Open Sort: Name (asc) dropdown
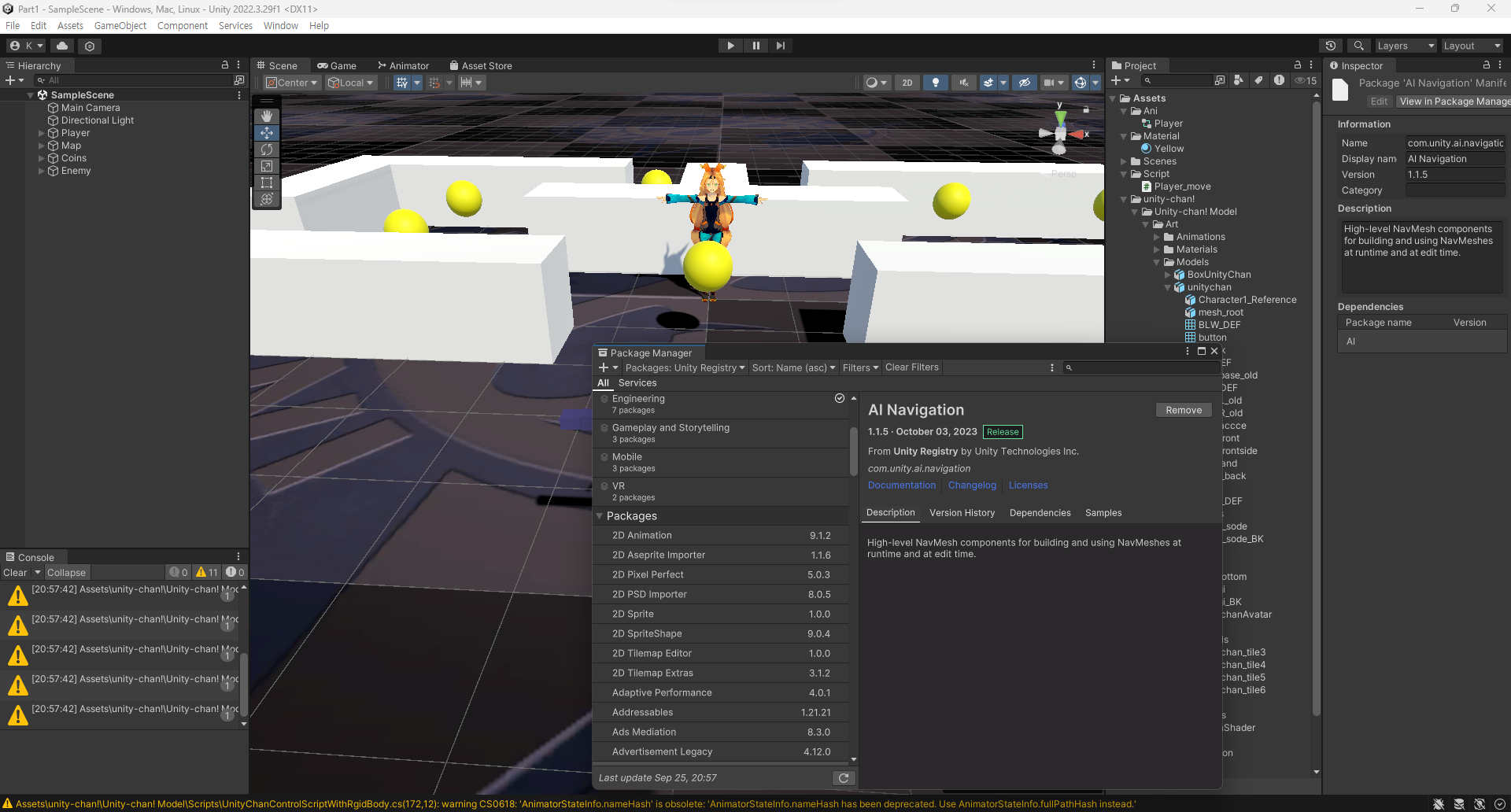Viewport: 1511px width, 812px height. [x=793, y=367]
